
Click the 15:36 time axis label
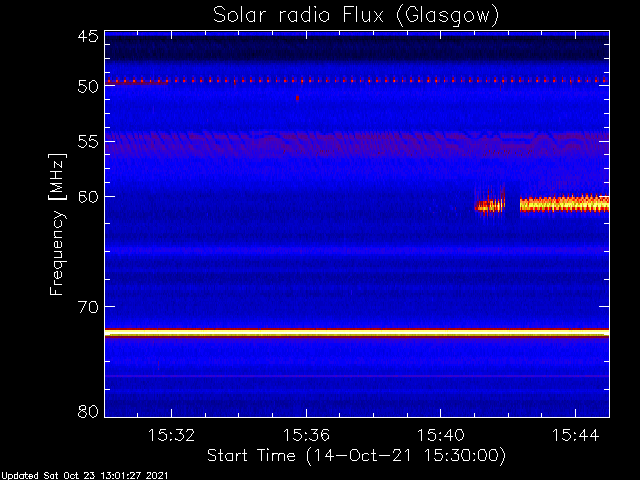(306, 436)
